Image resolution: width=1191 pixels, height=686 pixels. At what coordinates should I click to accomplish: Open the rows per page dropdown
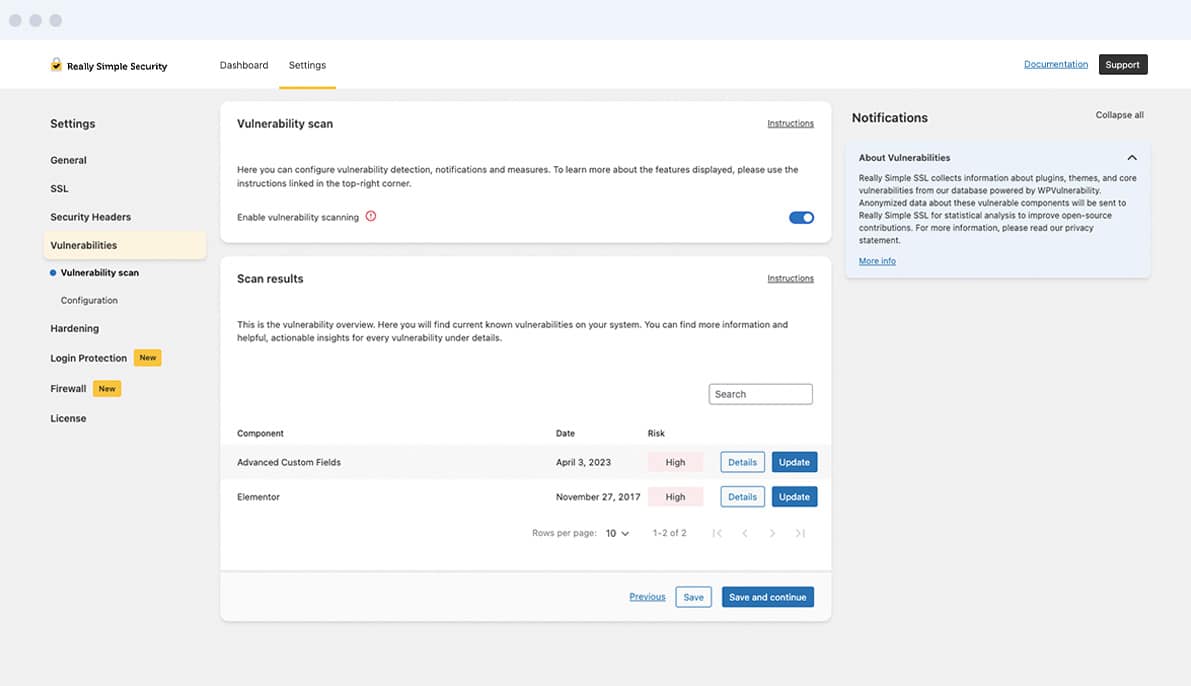617,534
